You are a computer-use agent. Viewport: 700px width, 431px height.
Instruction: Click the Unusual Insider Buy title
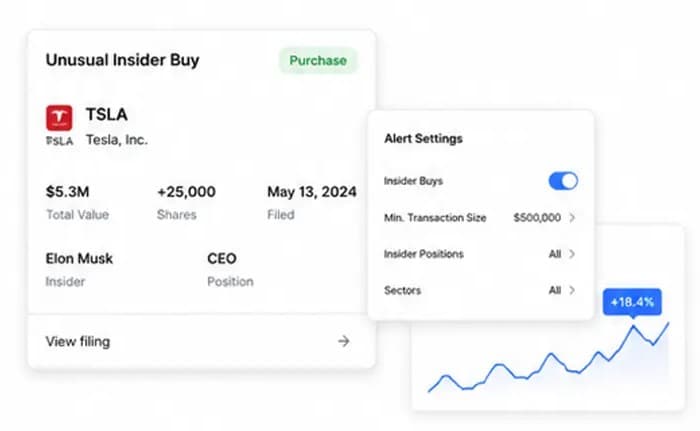(122, 60)
